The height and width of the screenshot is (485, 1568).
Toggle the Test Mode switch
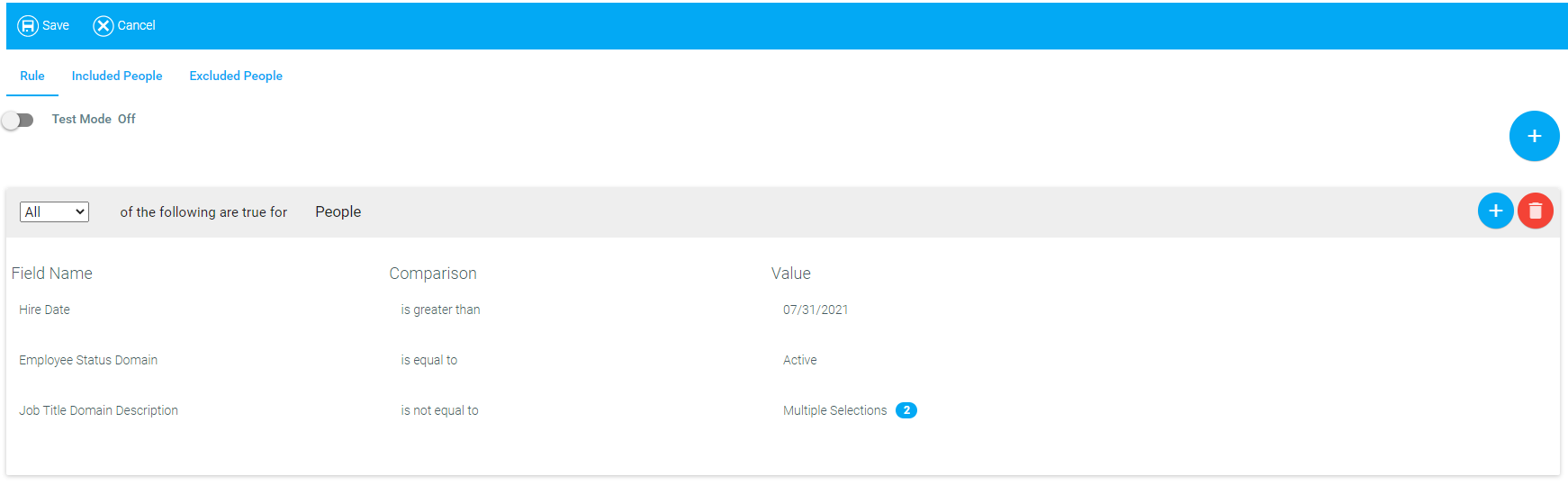pyautogui.click(x=17, y=120)
